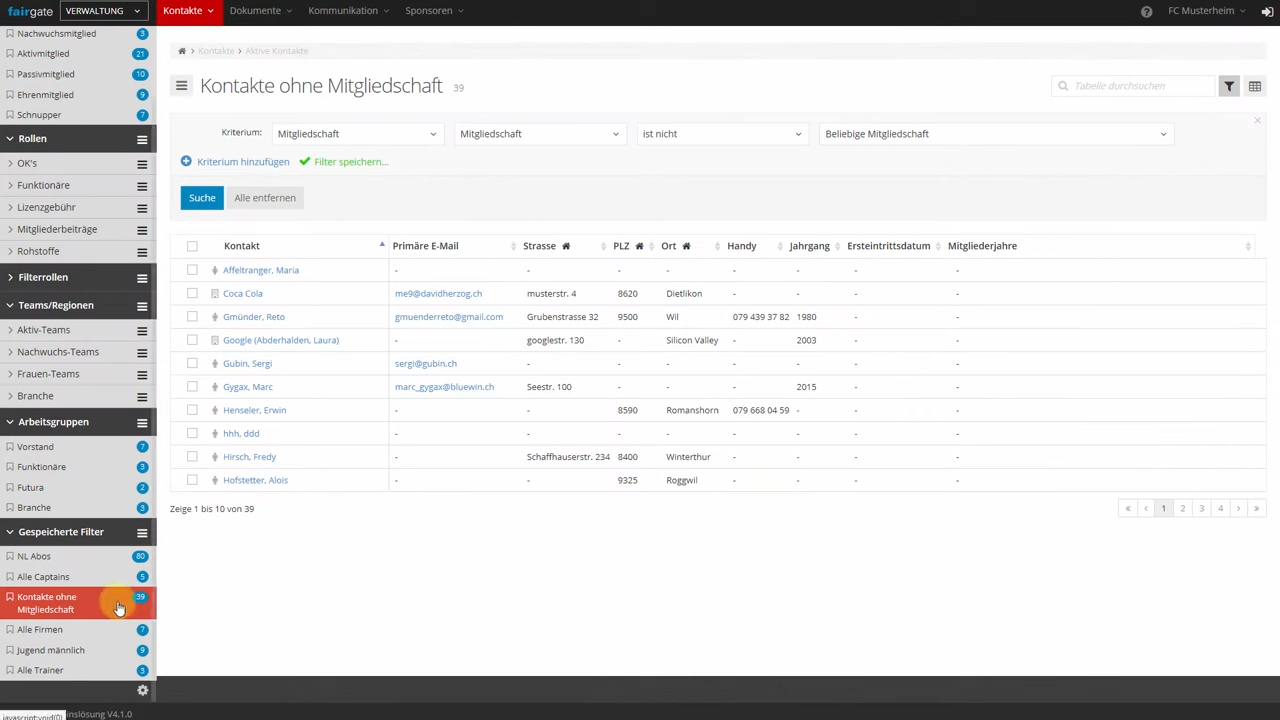Screen dimensions: 1280x720
Task: Check the Hirsch, Fredy row checkbox
Action: (192, 457)
